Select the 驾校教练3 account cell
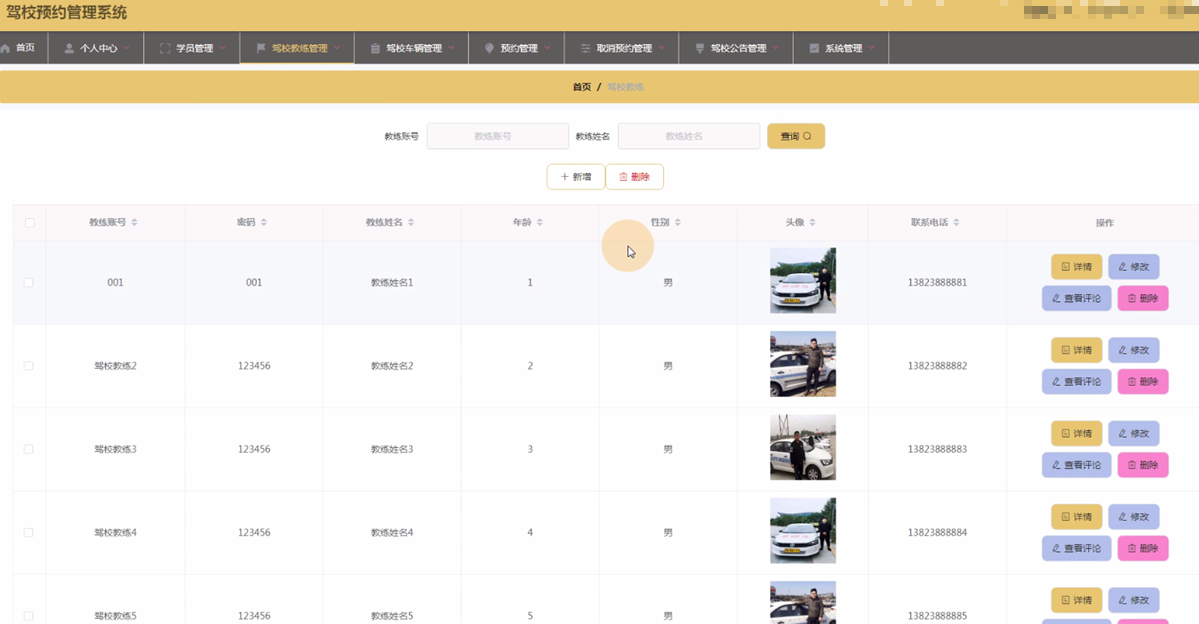 click(x=115, y=449)
